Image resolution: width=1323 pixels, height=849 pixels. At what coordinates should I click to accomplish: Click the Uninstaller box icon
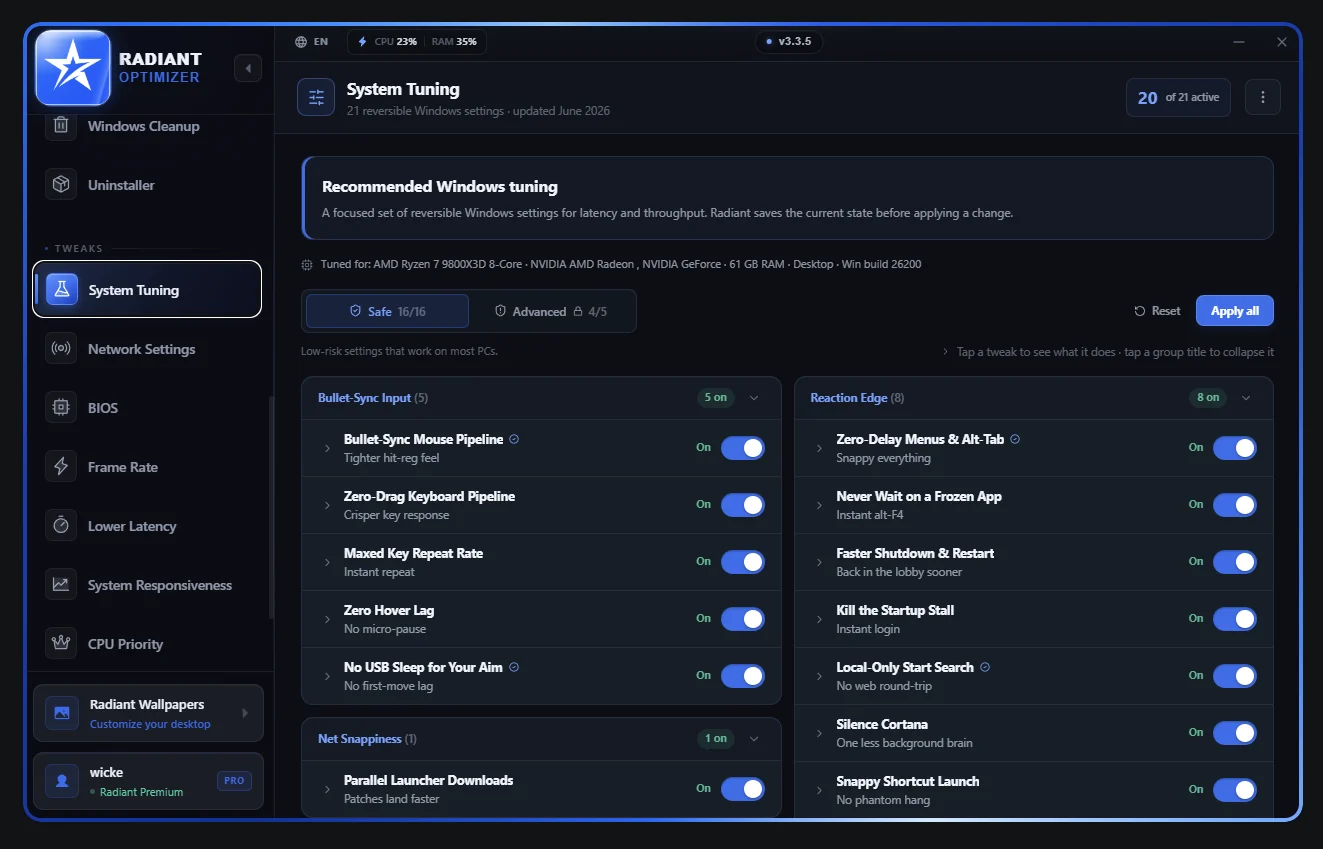point(61,185)
